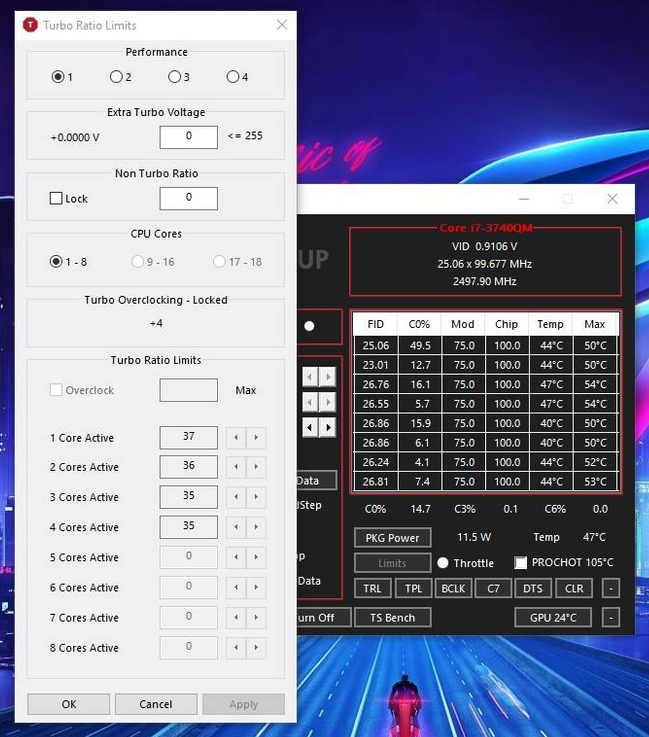Confirm with the OK button
This screenshot has height=737, width=649.
tap(69, 704)
